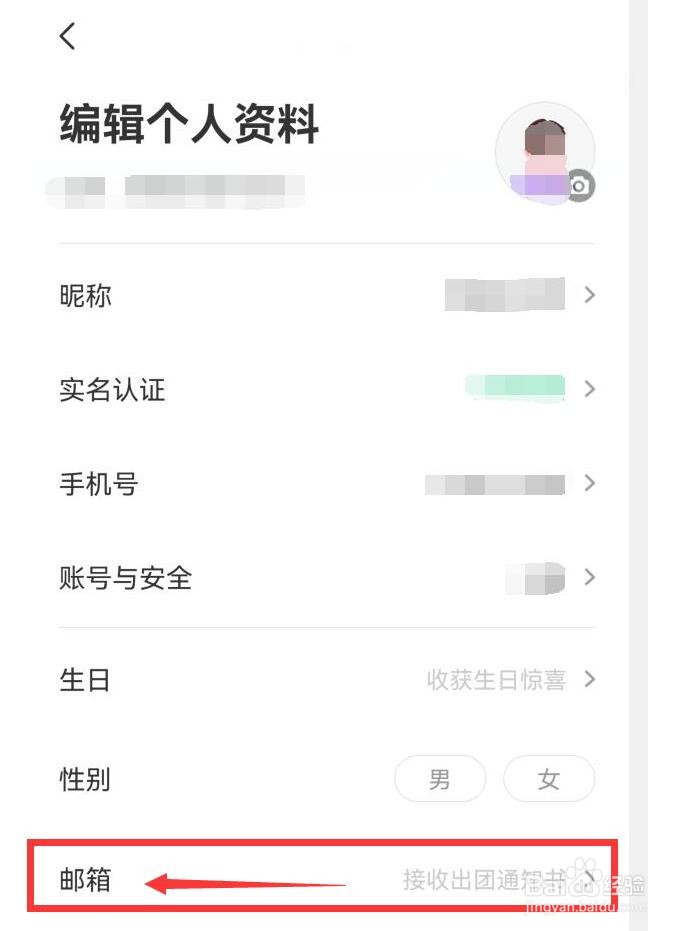
Task: Tap the 生日 row chevron
Action: (x=590, y=679)
